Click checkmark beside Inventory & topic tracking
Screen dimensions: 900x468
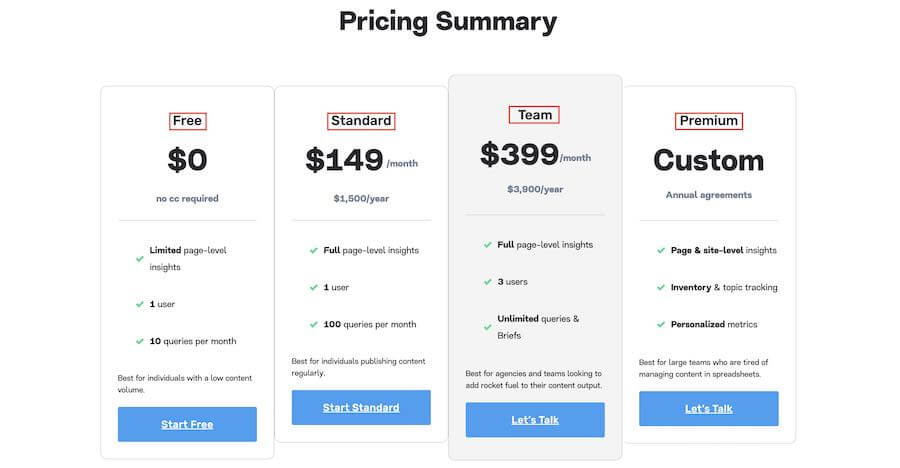point(661,288)
